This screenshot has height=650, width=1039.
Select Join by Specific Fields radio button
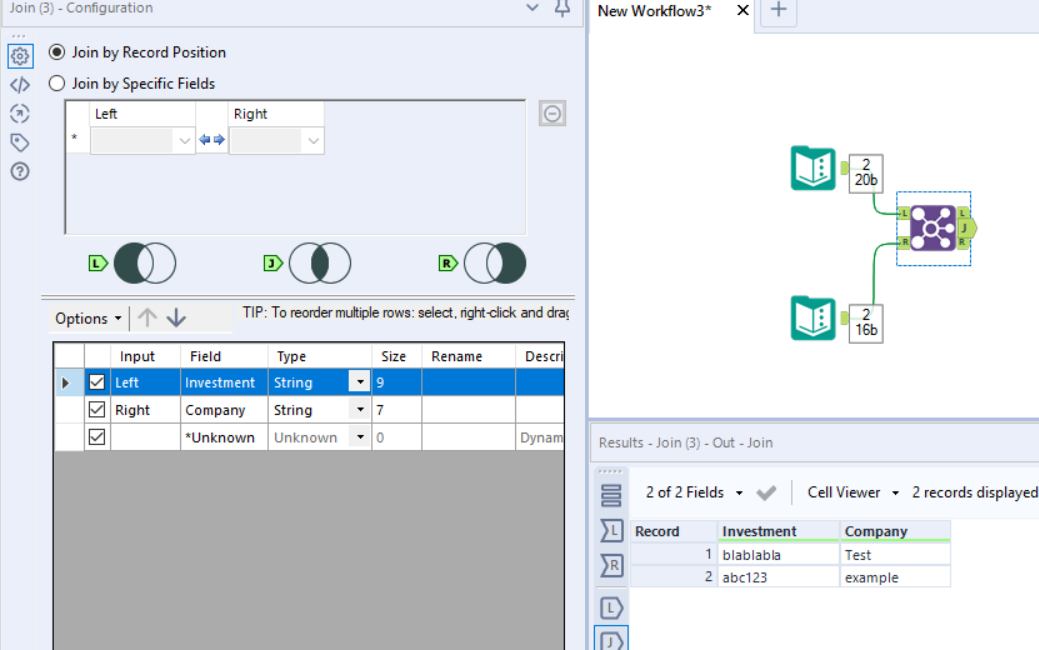click(56, 84)
